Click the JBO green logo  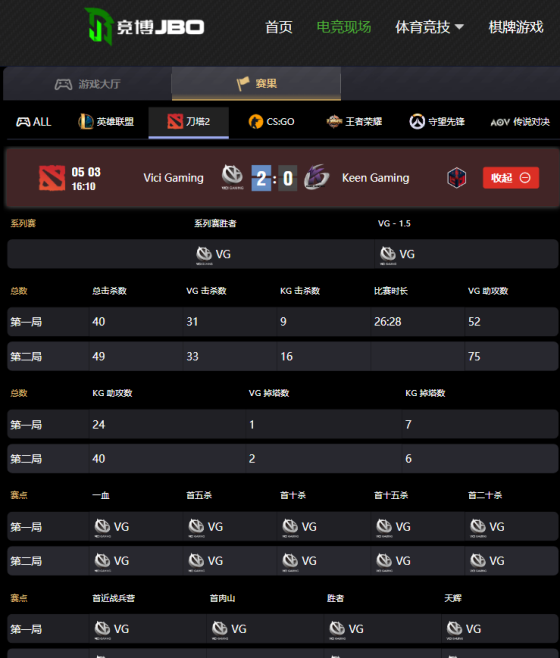(99, 26)
